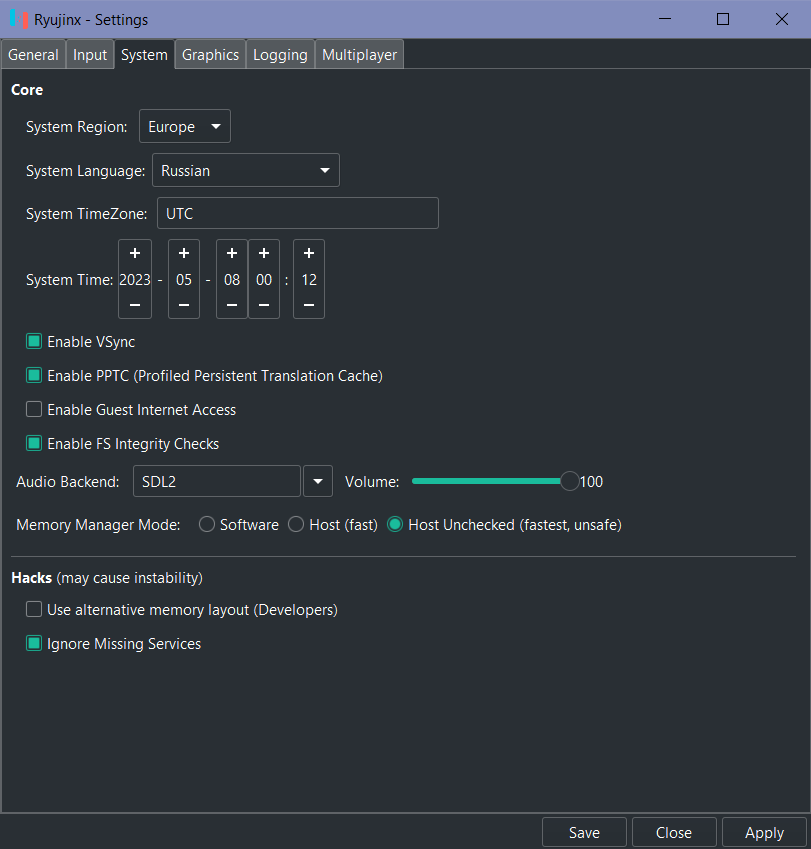Click the minutes value 12

pos(309,279)
